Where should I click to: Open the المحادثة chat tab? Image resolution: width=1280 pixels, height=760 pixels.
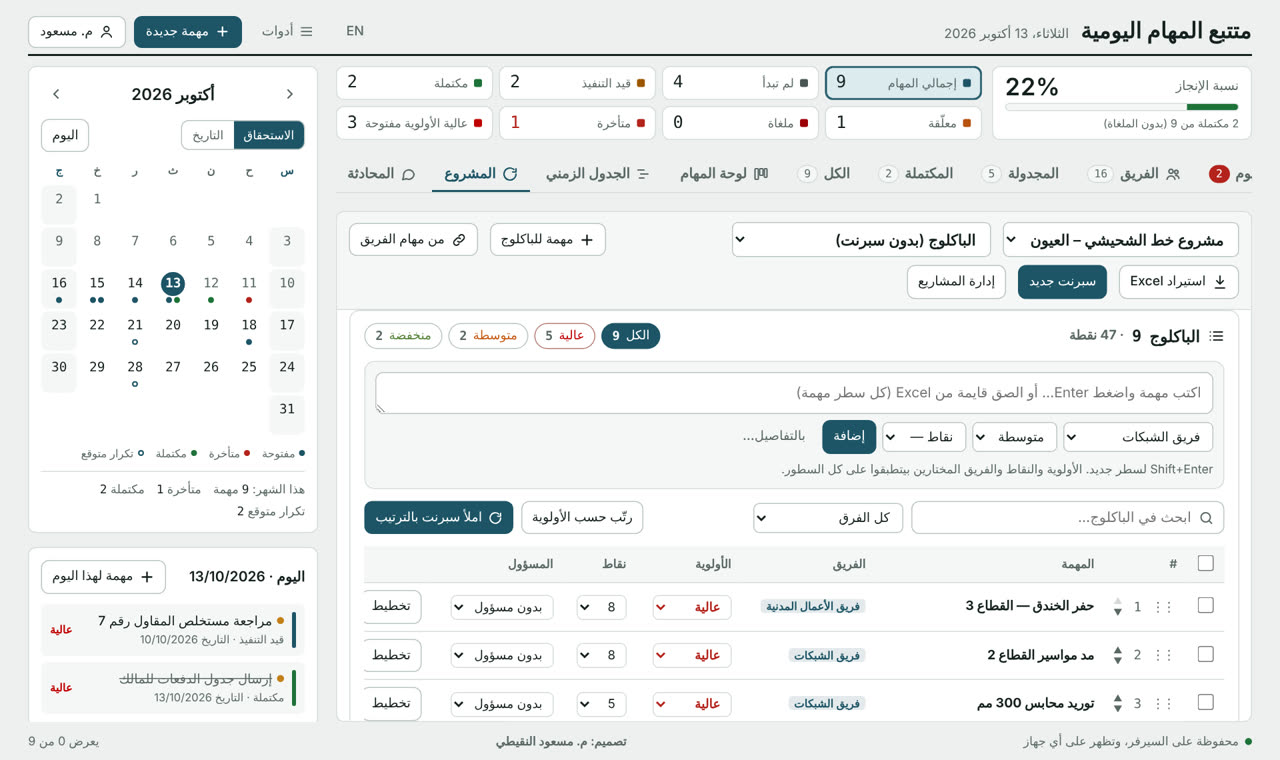(x=381, y=173)
